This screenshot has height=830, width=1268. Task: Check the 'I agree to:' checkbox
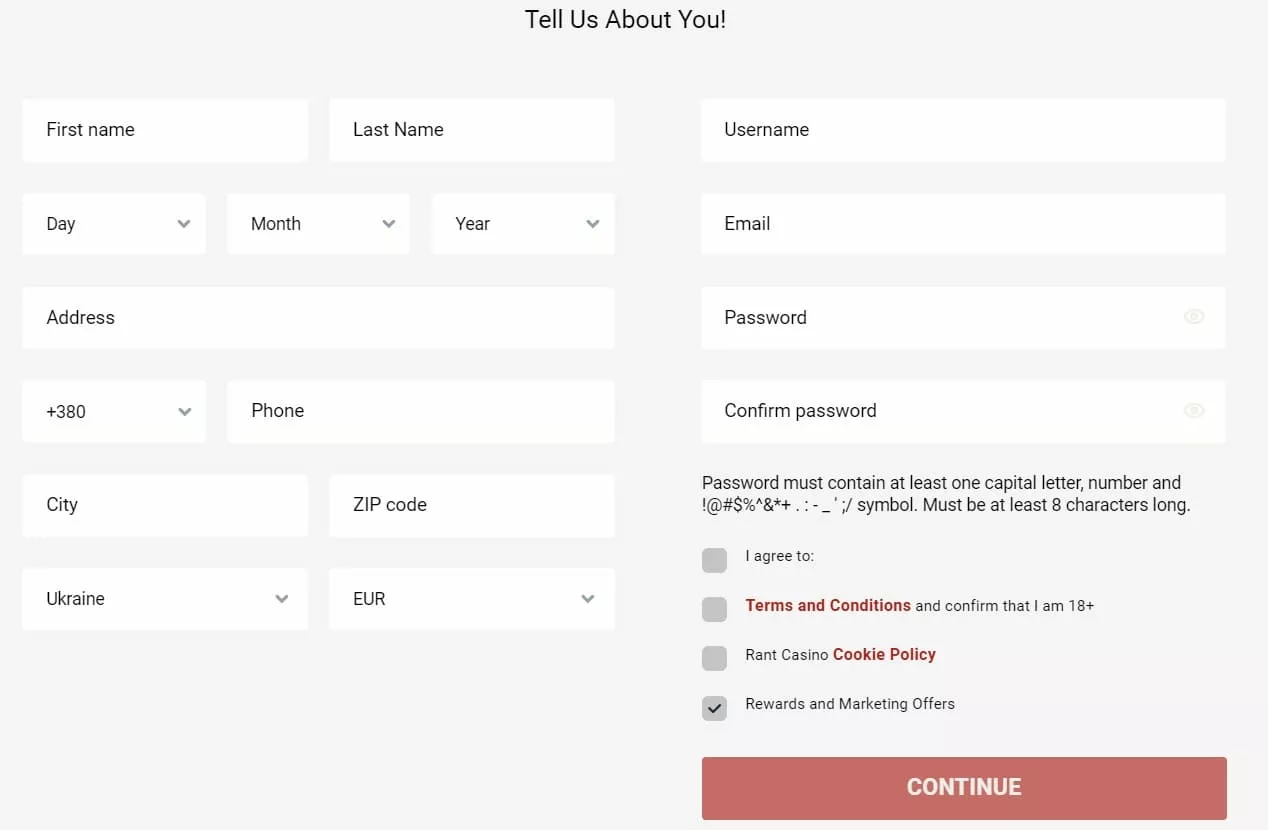[714, 560]
